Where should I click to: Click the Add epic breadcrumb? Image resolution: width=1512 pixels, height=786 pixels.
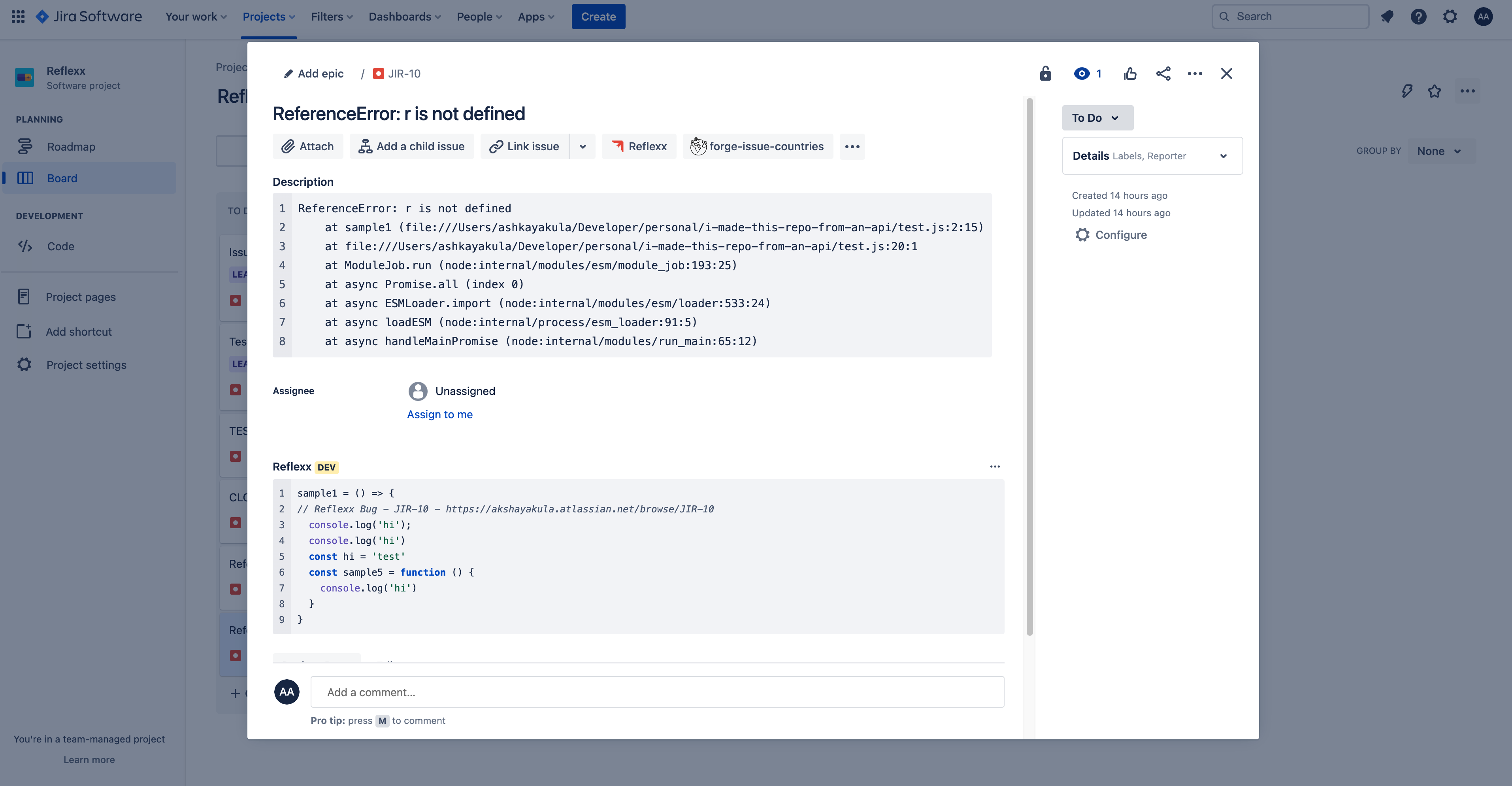(x=314, y=74)
